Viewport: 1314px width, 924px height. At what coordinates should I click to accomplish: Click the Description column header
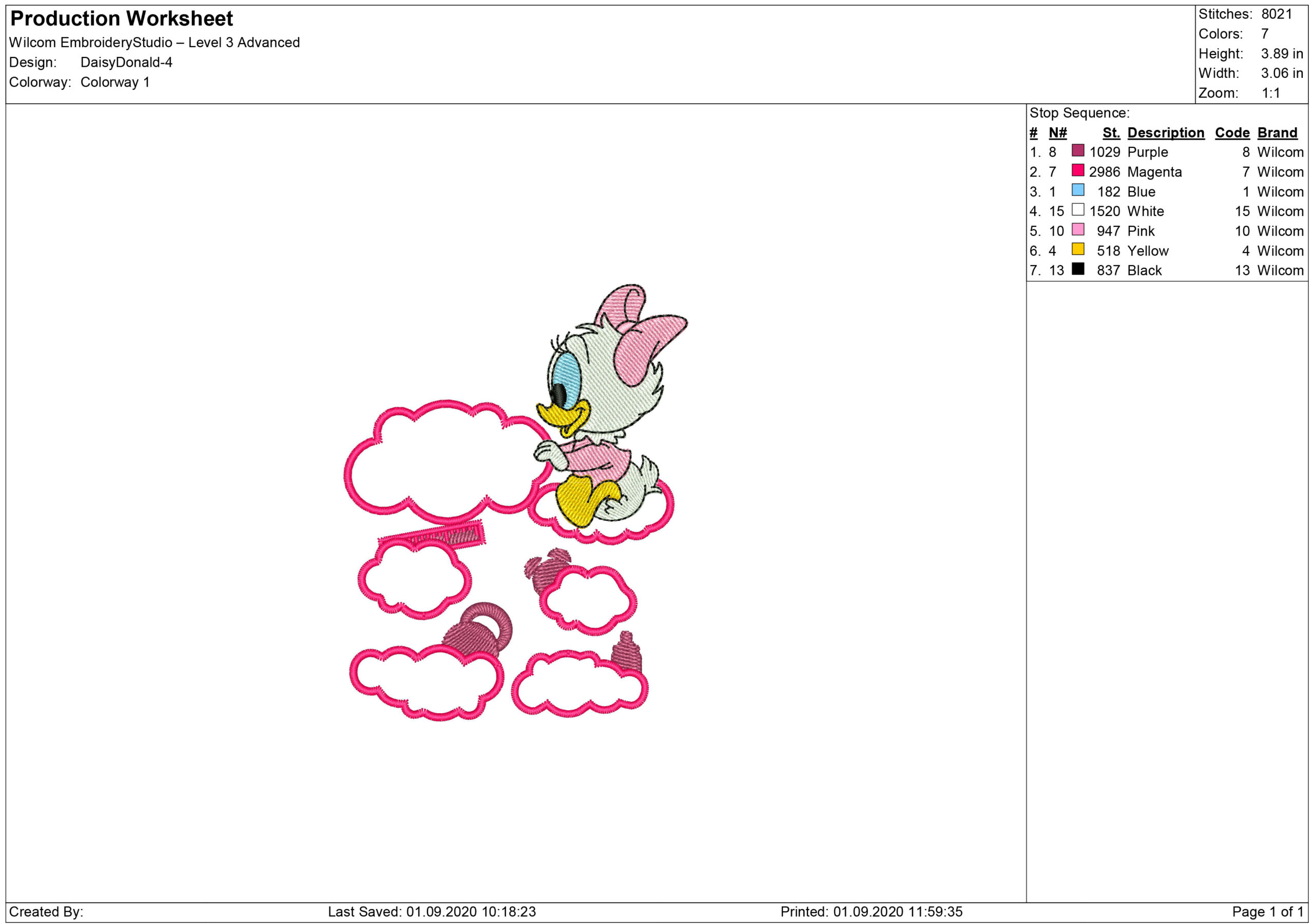click(1165, 133)
